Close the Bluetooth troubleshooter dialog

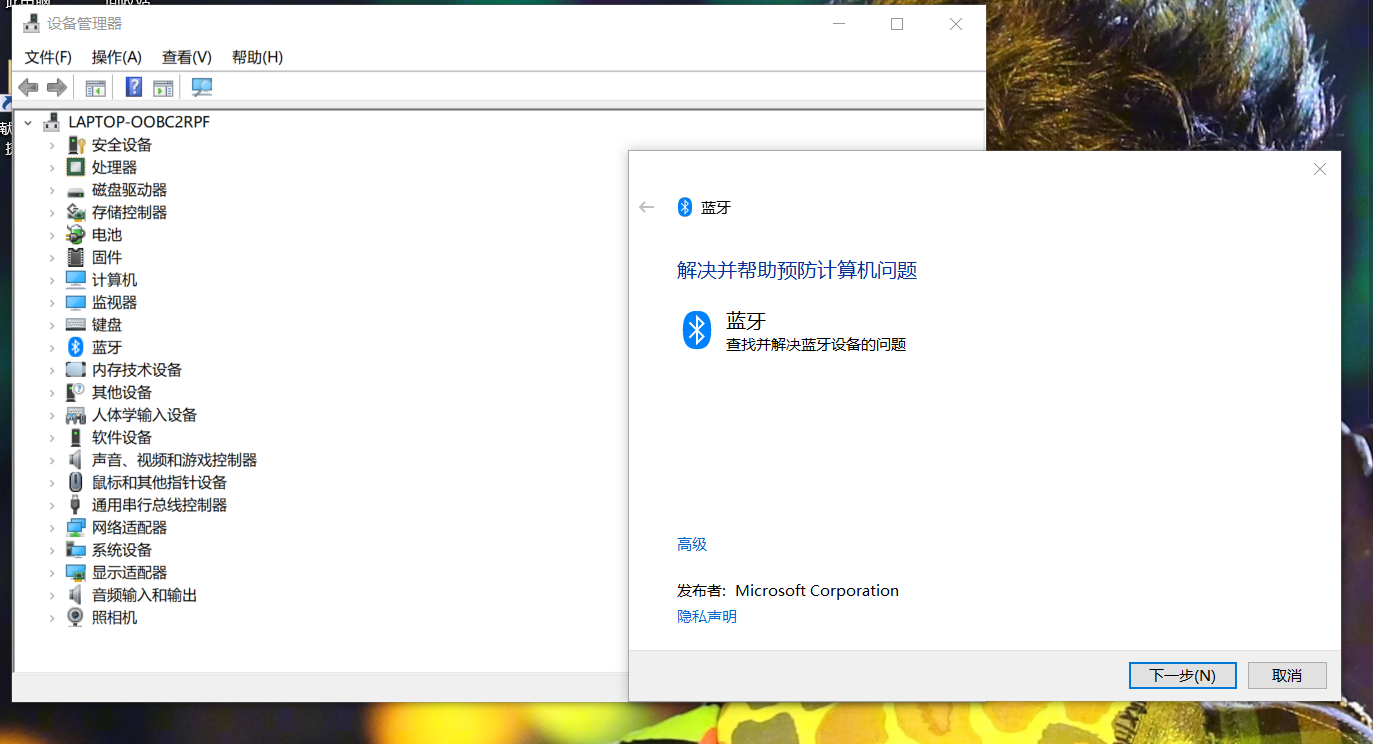pyautogui.click(x=1320, y=169)
